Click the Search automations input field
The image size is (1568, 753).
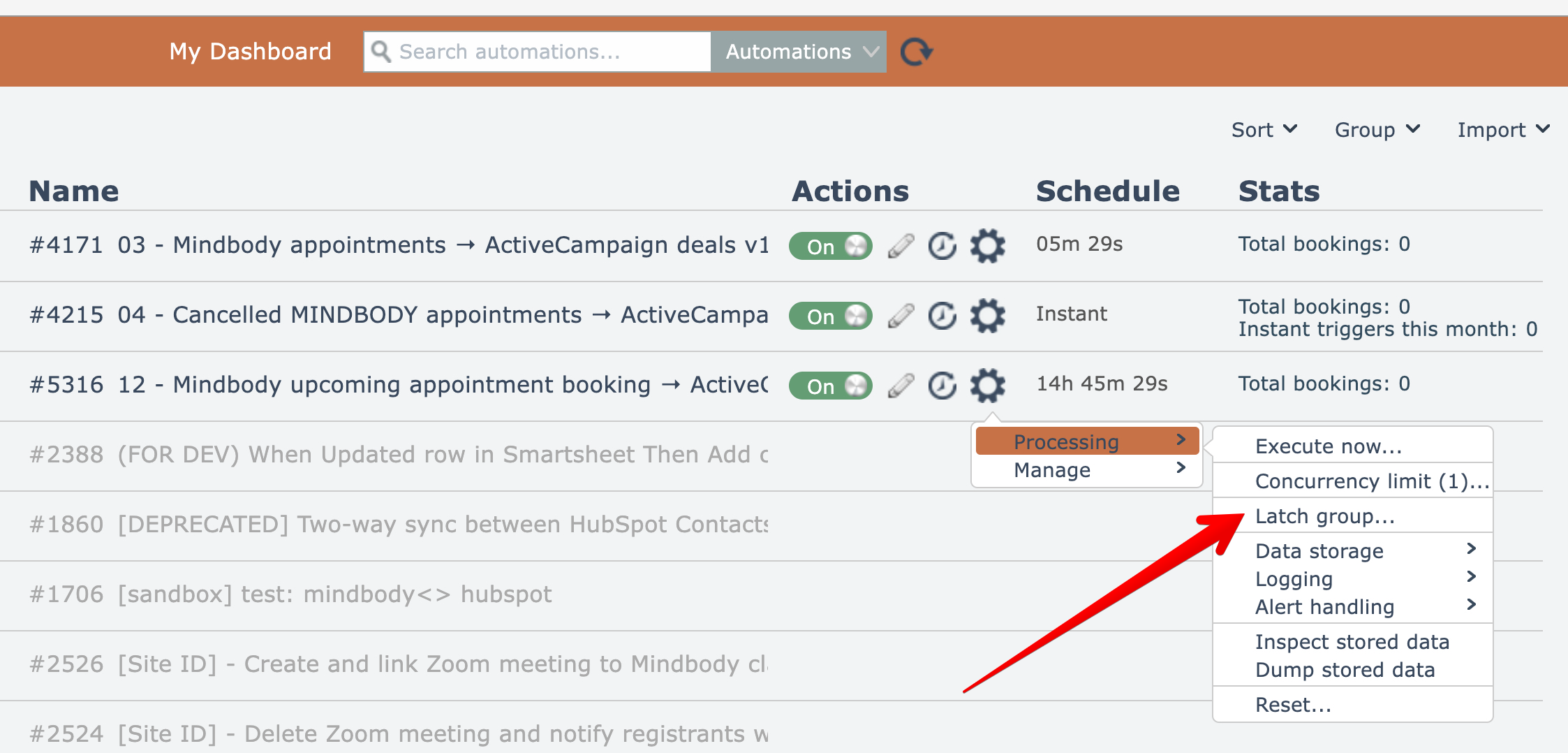click(538, 52)
